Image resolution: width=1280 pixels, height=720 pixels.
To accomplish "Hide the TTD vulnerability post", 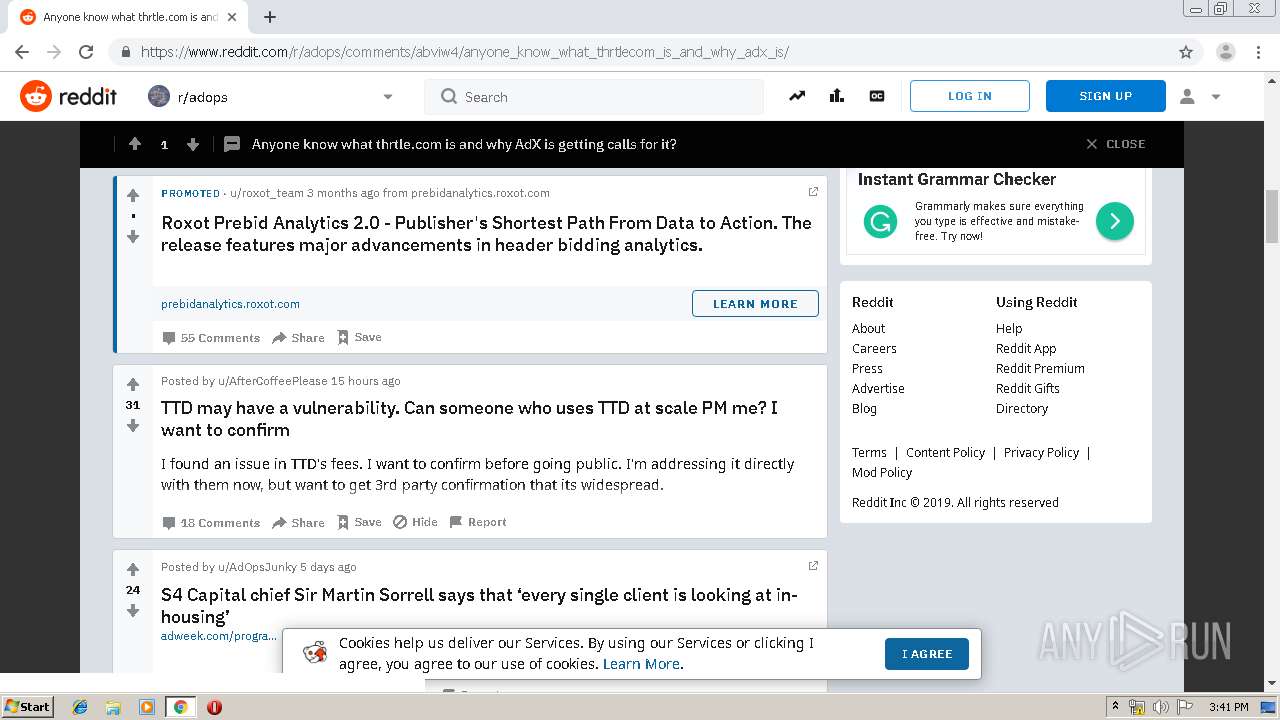I will pos(415,522).
